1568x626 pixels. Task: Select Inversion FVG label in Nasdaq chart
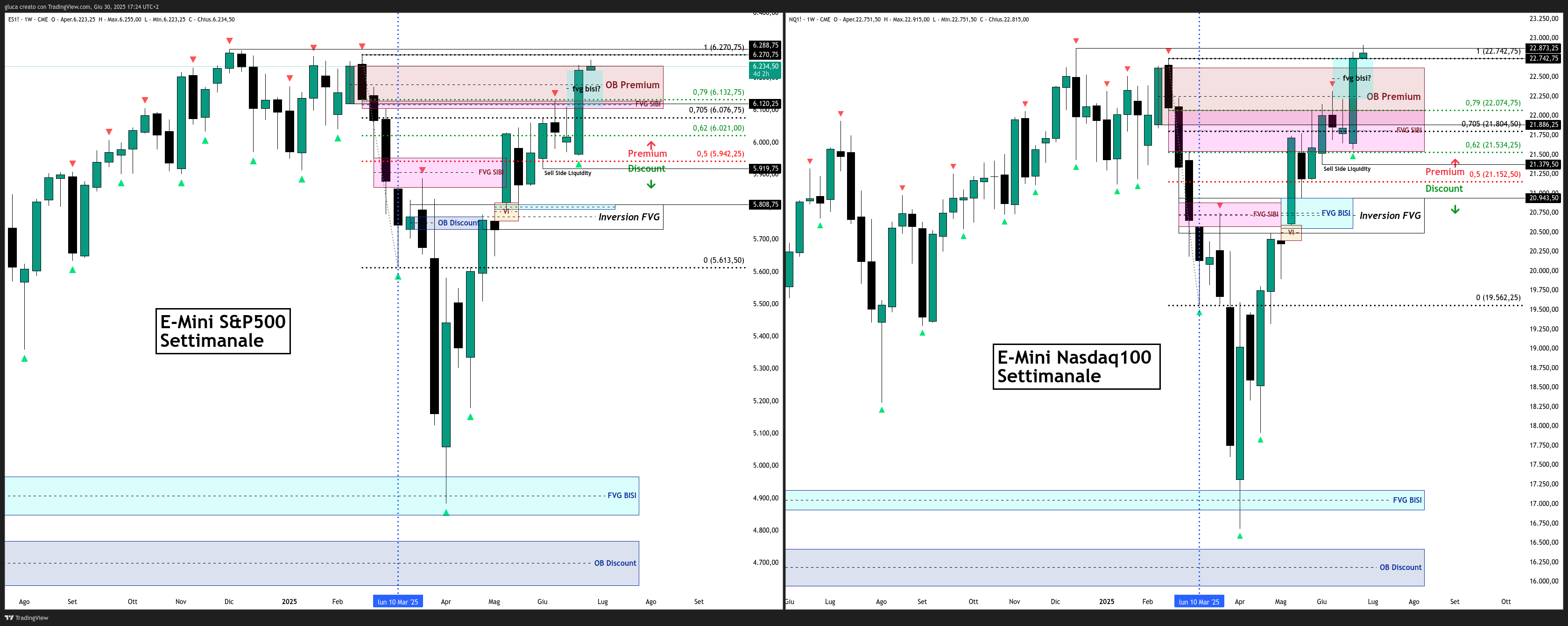[1390, 216]
